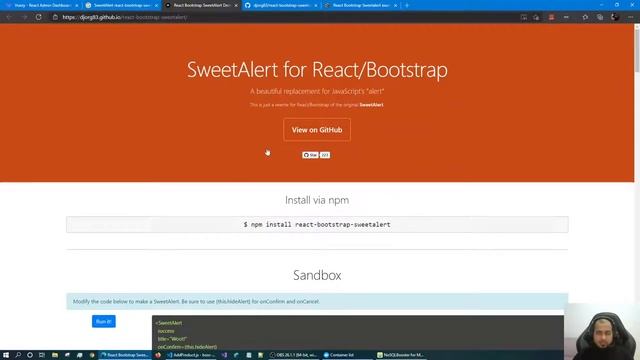Click the Cortana circle in the taskbar

pos(30,355)
